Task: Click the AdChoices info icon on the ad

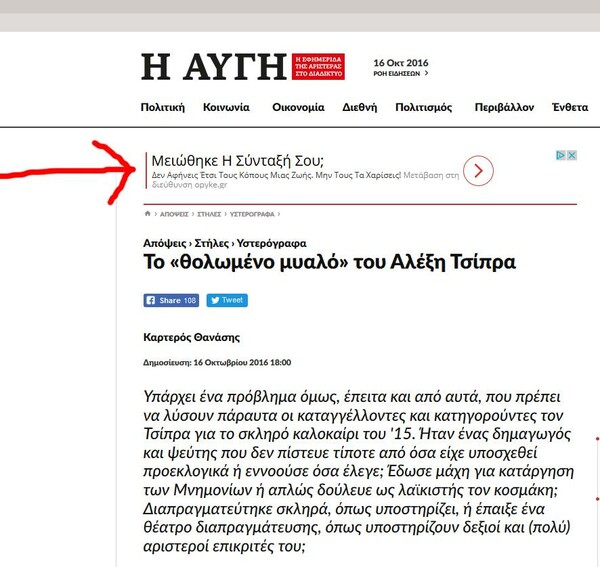Action: (x=561, y=155)
